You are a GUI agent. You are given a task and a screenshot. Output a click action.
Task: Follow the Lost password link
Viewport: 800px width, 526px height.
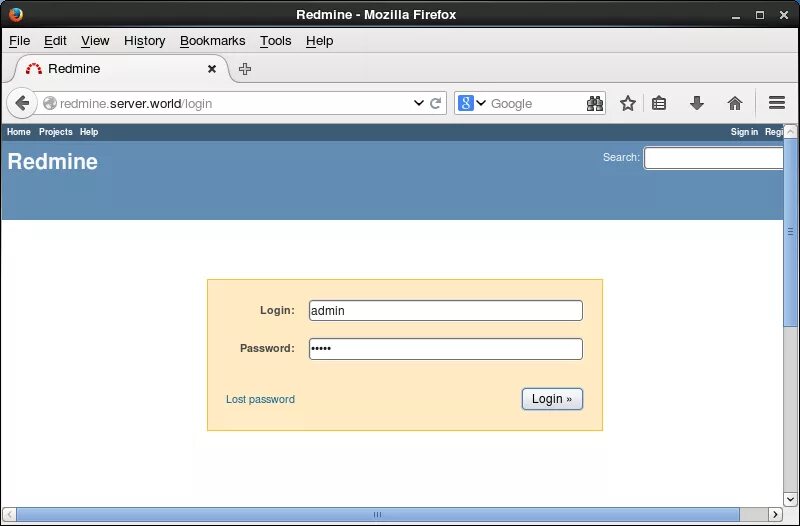[x=260, y=399]
